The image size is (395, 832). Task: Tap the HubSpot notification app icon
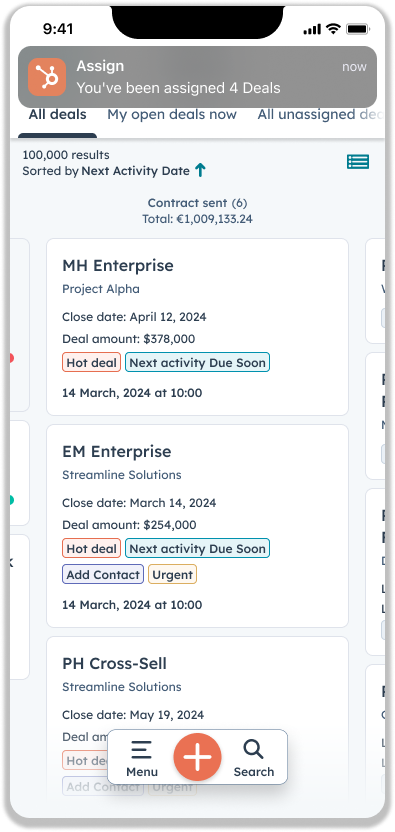(47, 77)
